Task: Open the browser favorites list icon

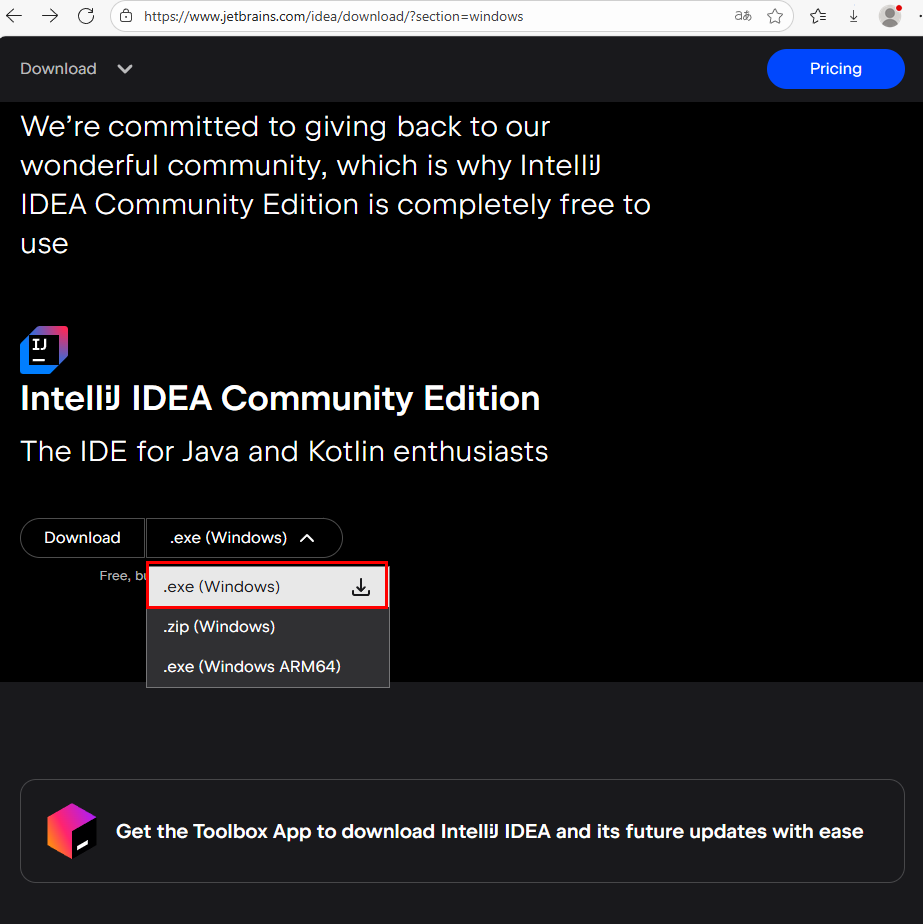Action: click(818, 16)
